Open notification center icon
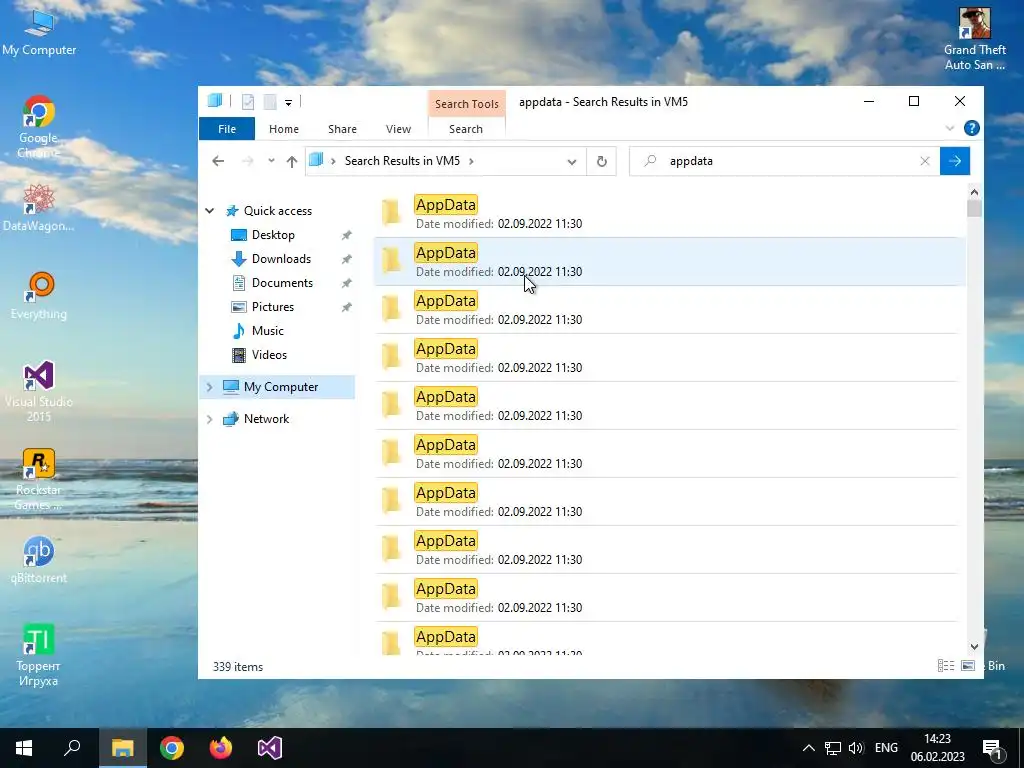 pos(993,748)
